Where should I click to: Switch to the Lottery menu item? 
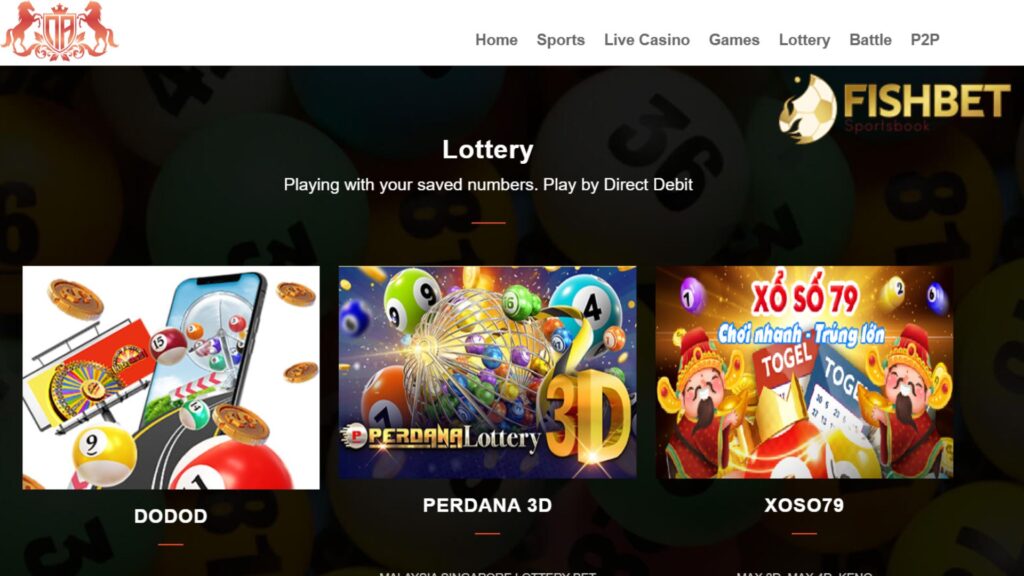click(804, 40)
